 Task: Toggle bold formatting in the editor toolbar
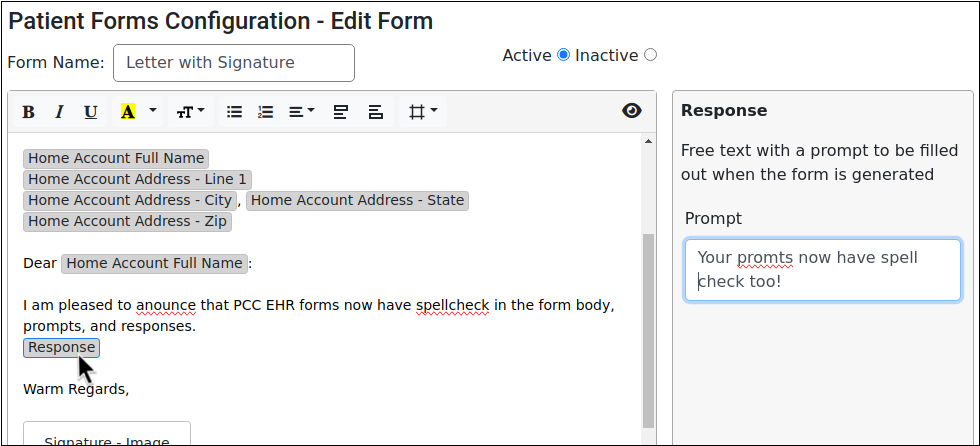coord(28,112)
